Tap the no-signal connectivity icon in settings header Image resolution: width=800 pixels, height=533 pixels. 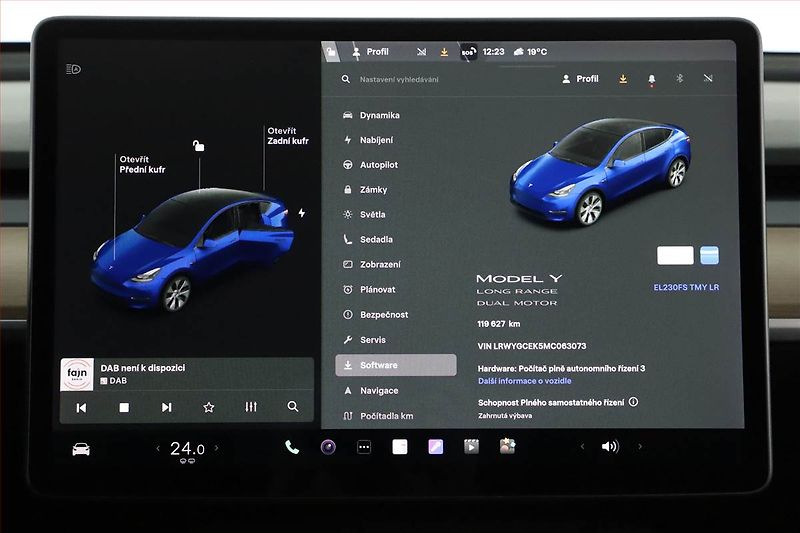coord(708,79)
